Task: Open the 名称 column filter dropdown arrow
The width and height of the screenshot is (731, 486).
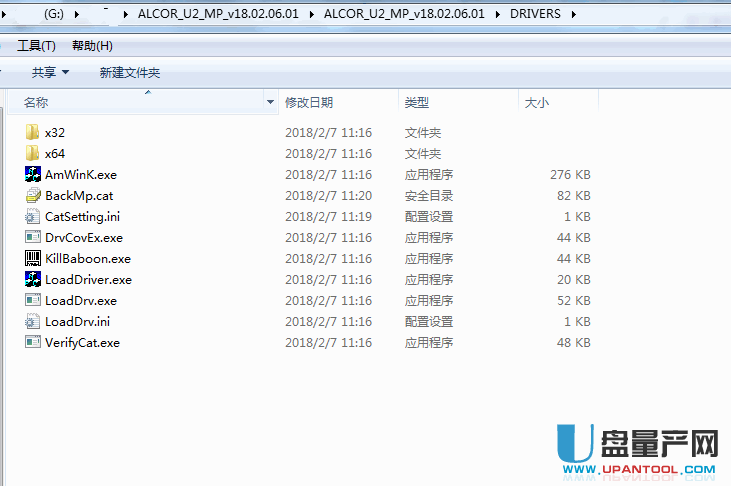Action: [271, 102]
